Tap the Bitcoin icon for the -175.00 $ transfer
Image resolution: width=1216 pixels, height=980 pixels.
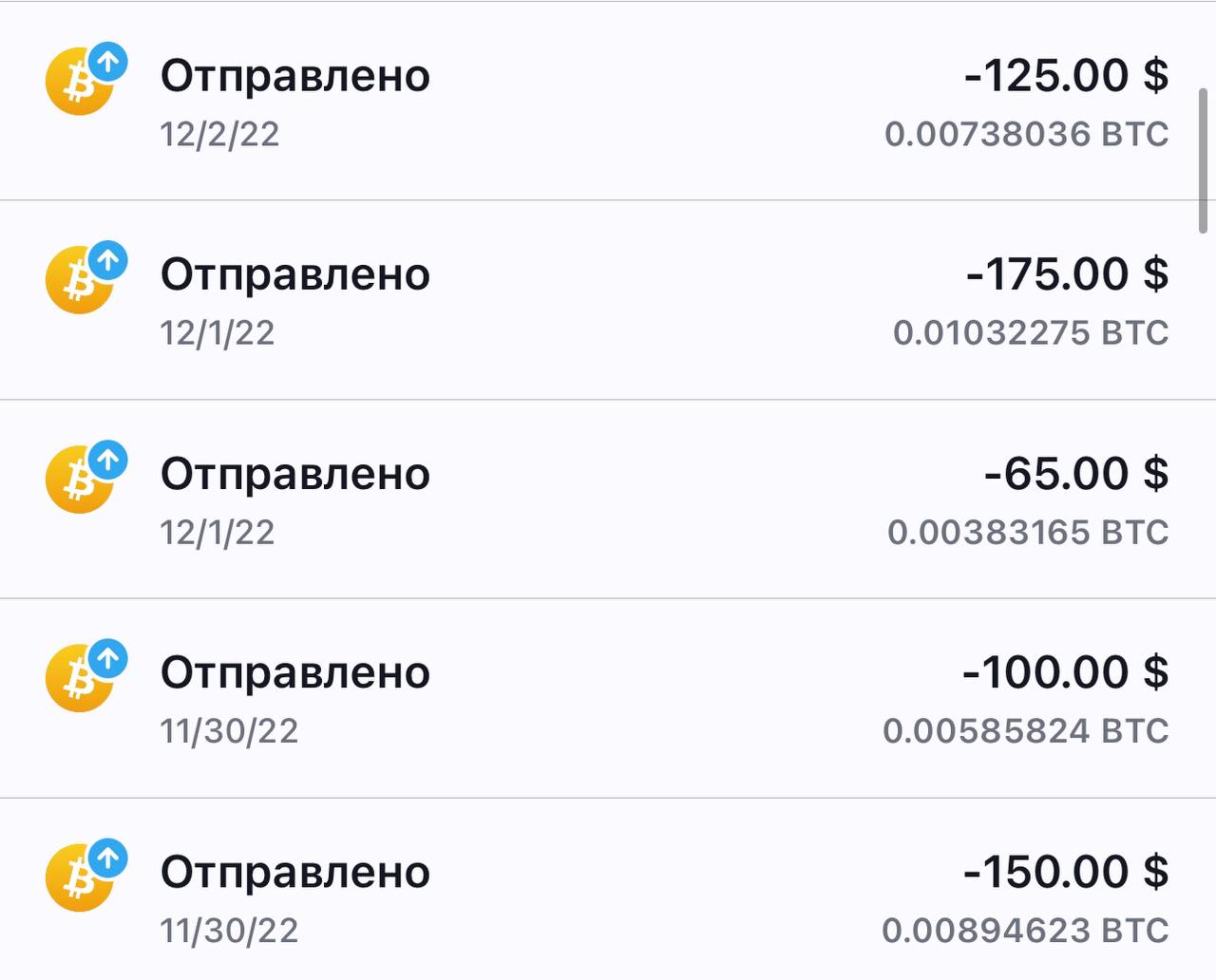click(x=82, y=280)
